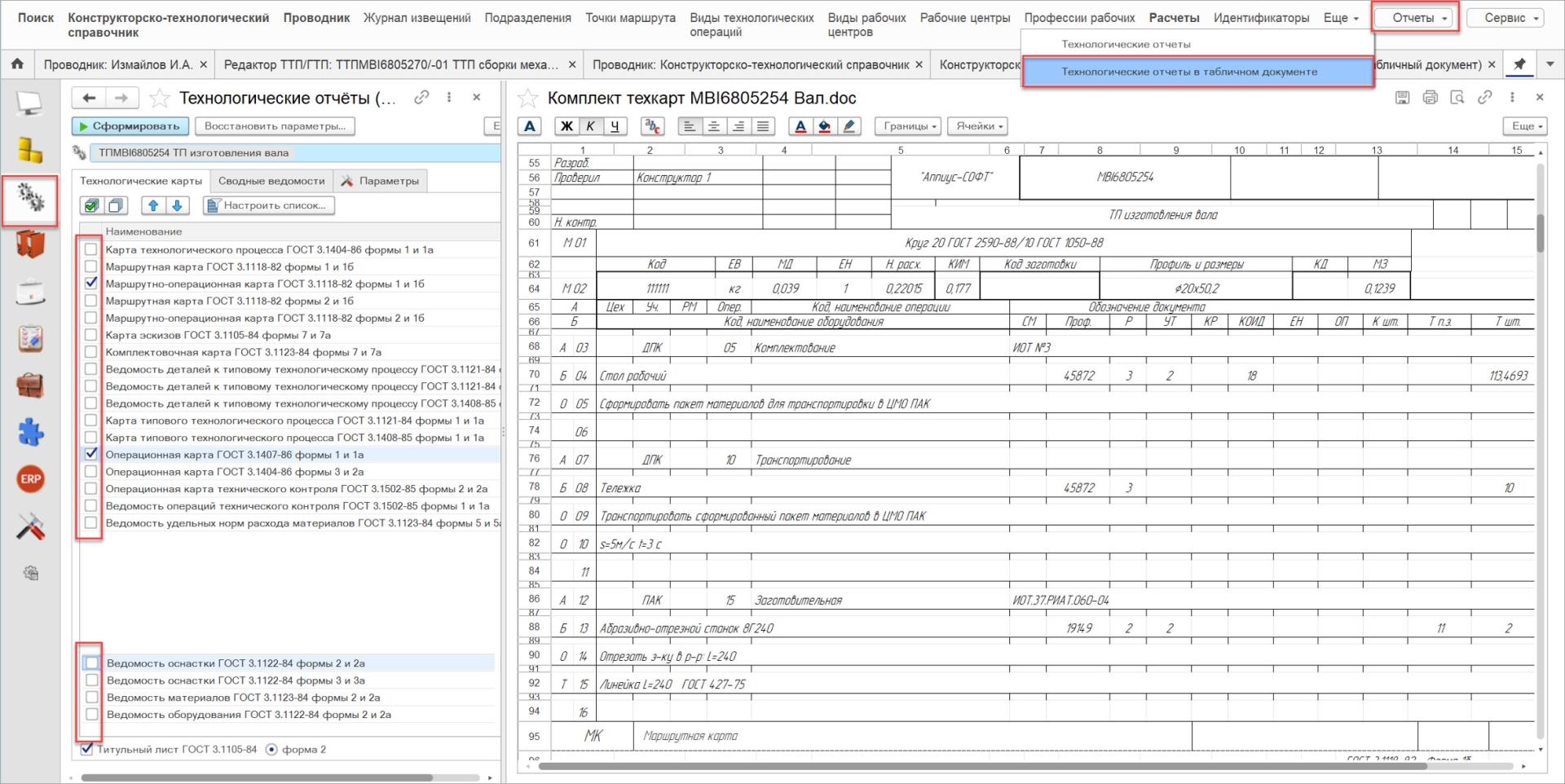
Task: Check Маршрутная карта ГОСТ 3.1118-82 формы 1 и 1б
Action: point(90,266)
